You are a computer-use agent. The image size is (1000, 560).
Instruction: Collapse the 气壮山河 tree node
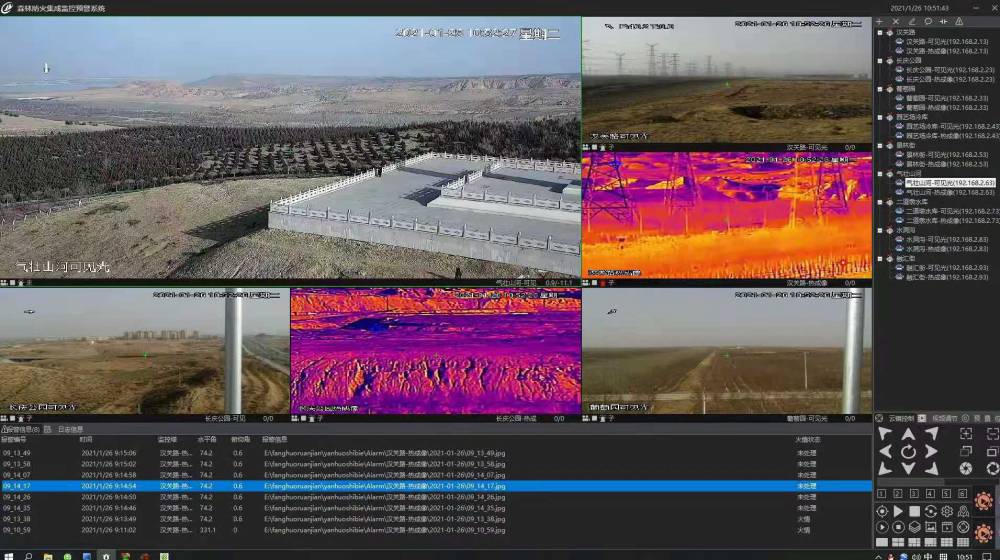coord(880,173)
